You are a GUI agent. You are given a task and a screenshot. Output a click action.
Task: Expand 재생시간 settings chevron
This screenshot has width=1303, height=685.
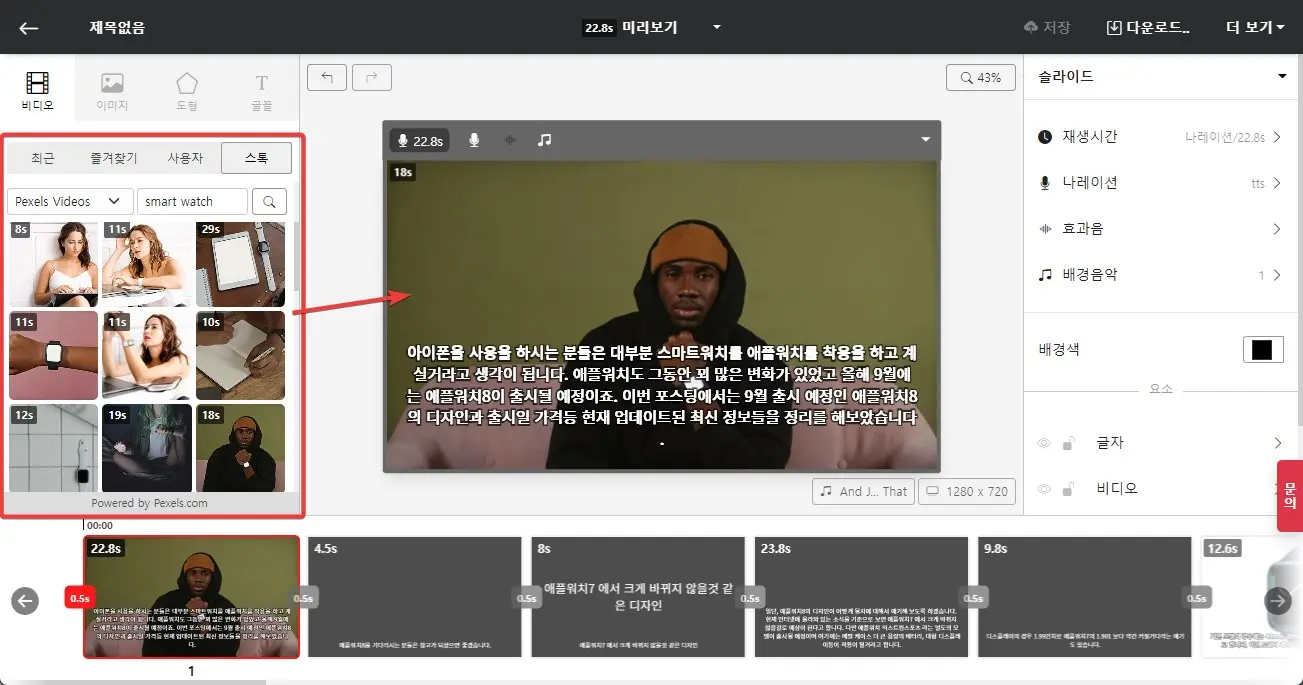pyautogui.click(x=1277, y=137)
